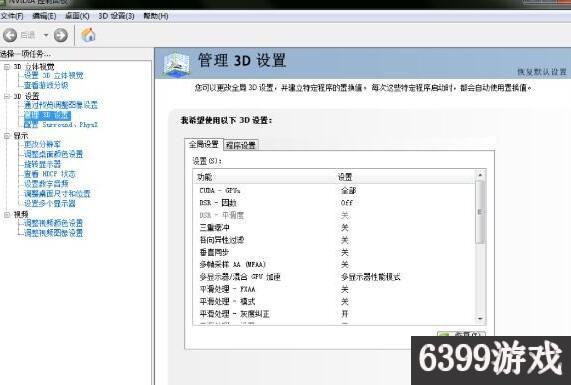The height and width of the screenshot is (385, 571).
Task: Open the 3D 设置(3) menu
Action: pyautogui.click(x=116, y=16)
